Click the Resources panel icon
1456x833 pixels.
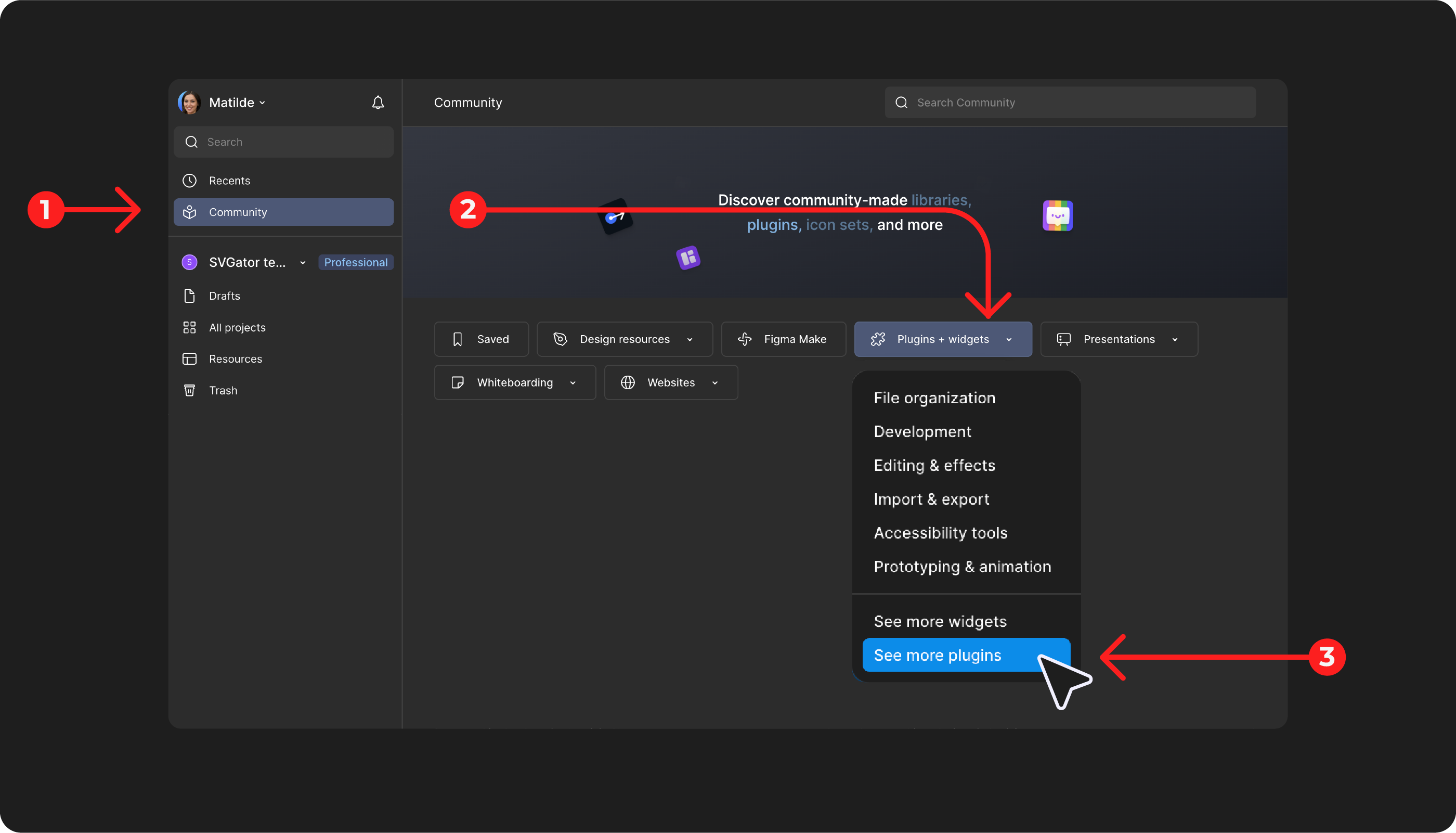tap(190, 358)
